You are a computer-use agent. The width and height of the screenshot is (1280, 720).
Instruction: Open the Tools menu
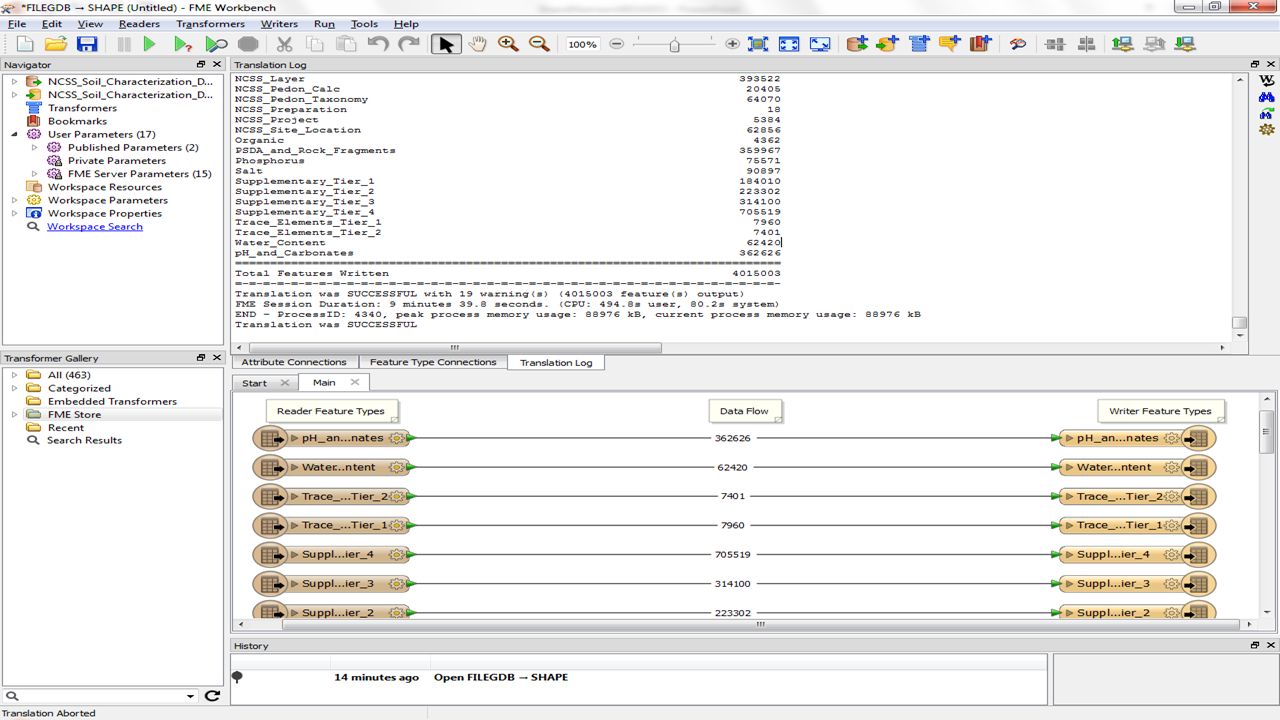364,23
